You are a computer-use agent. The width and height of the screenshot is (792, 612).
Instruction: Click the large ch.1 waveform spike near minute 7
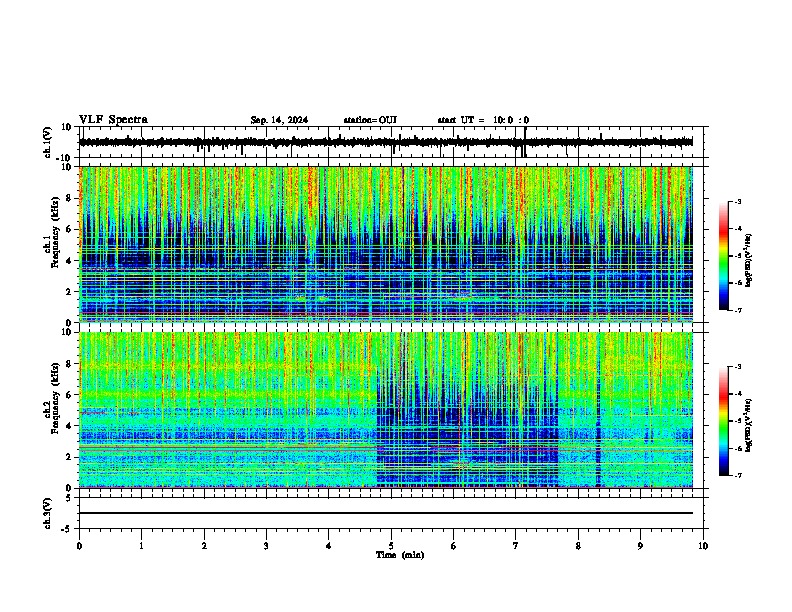coord(524,142)
